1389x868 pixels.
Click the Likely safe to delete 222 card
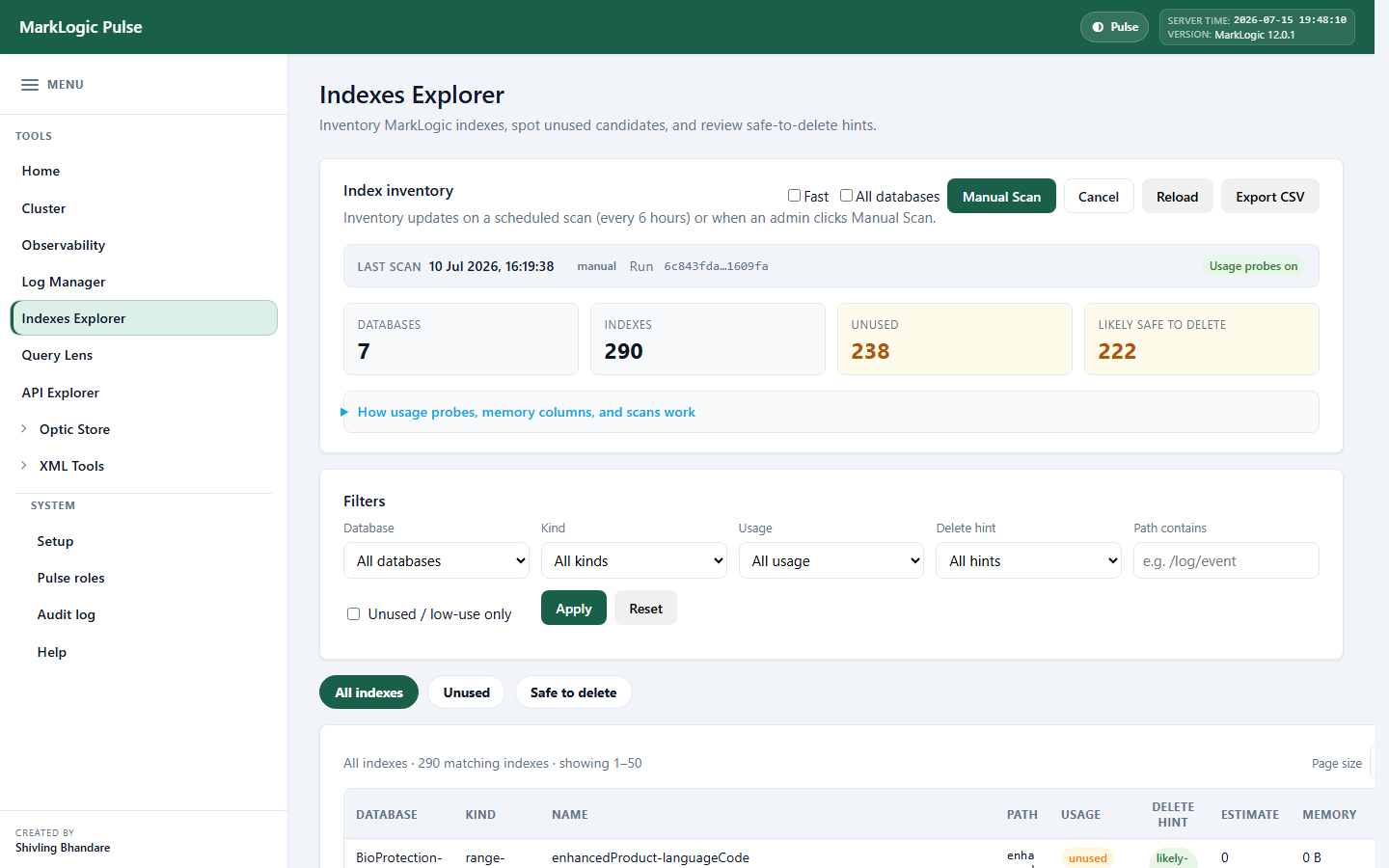[x=1202, y=339]
